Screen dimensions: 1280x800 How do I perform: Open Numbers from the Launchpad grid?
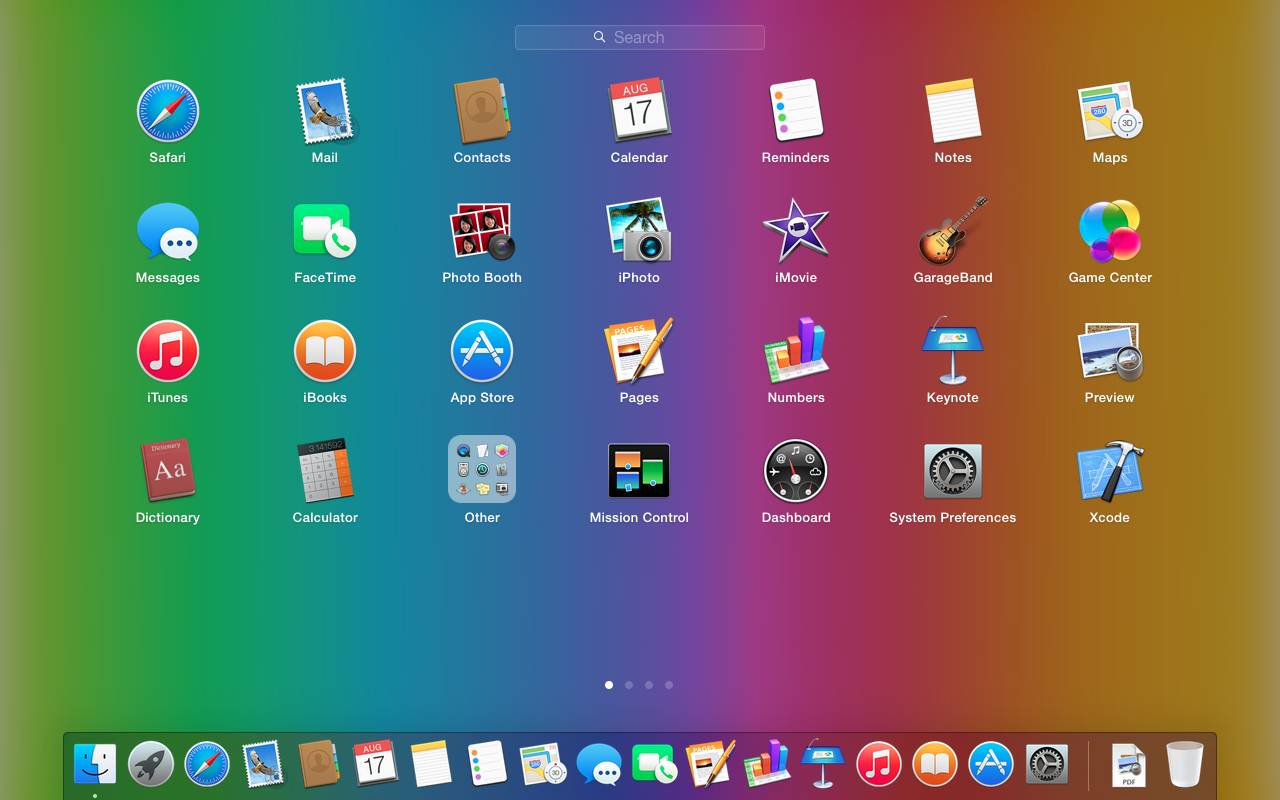[796, 351]
